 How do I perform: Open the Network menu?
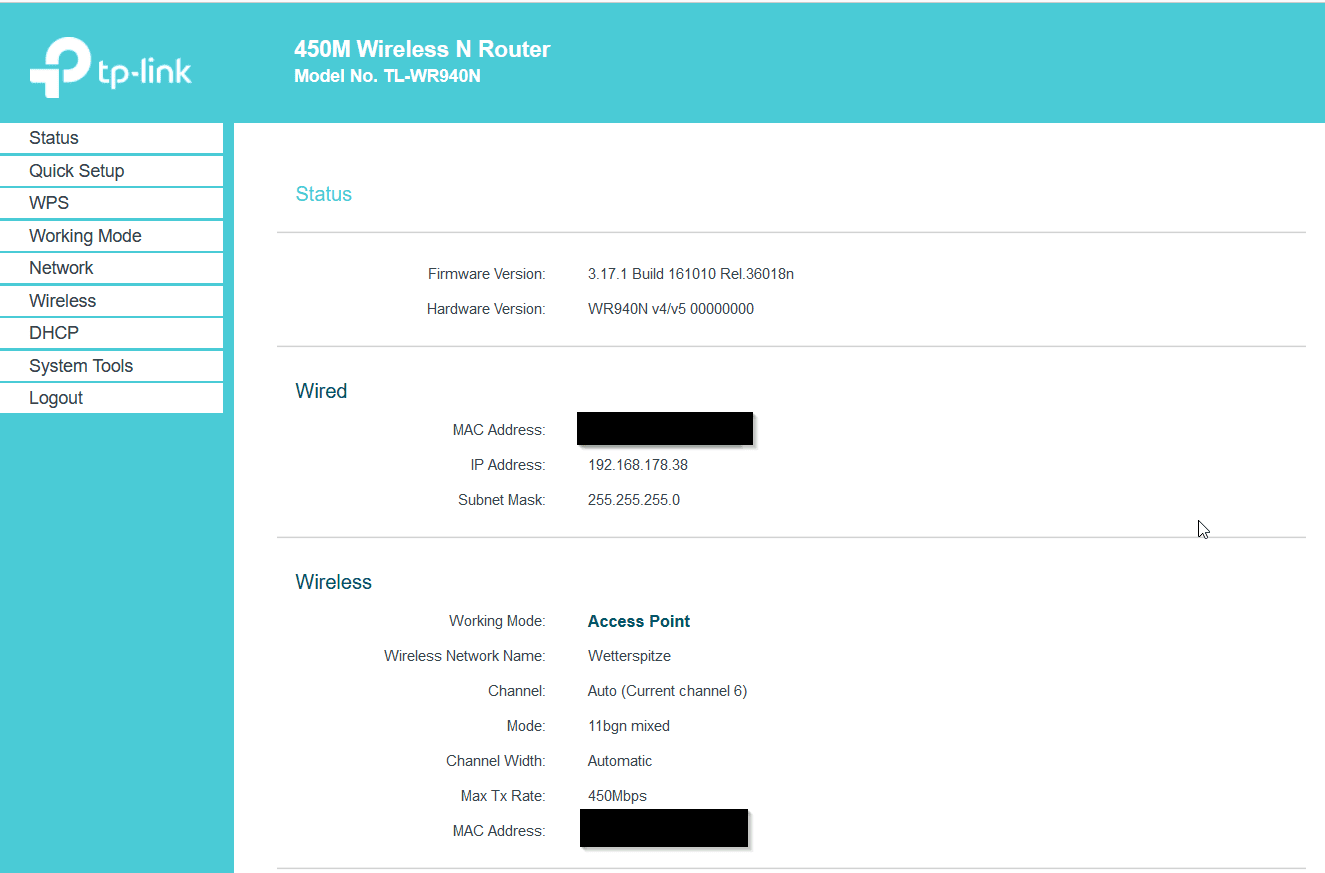click(x=111, y=268)
